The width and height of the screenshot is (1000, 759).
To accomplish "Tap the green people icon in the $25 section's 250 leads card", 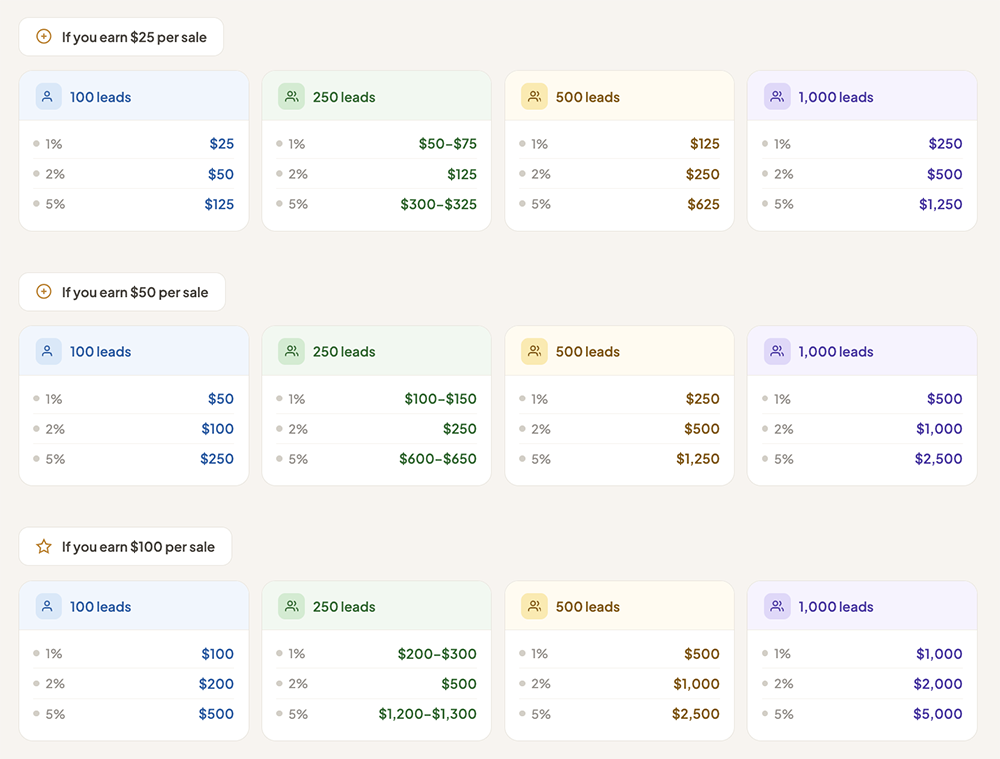I will [291, 97].
